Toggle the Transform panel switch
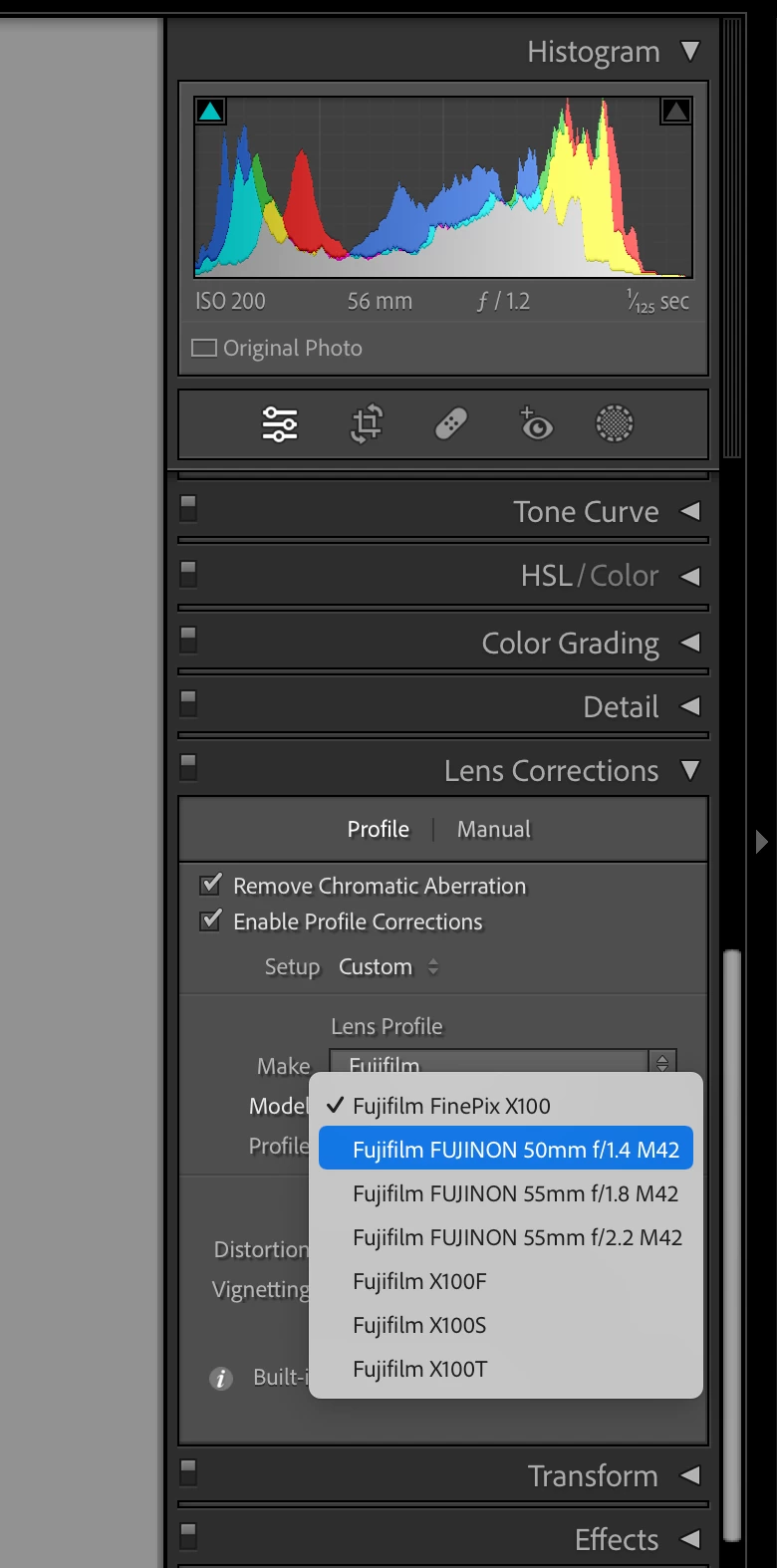Screen dimensions: 777x1568 tap(188, 1472)
